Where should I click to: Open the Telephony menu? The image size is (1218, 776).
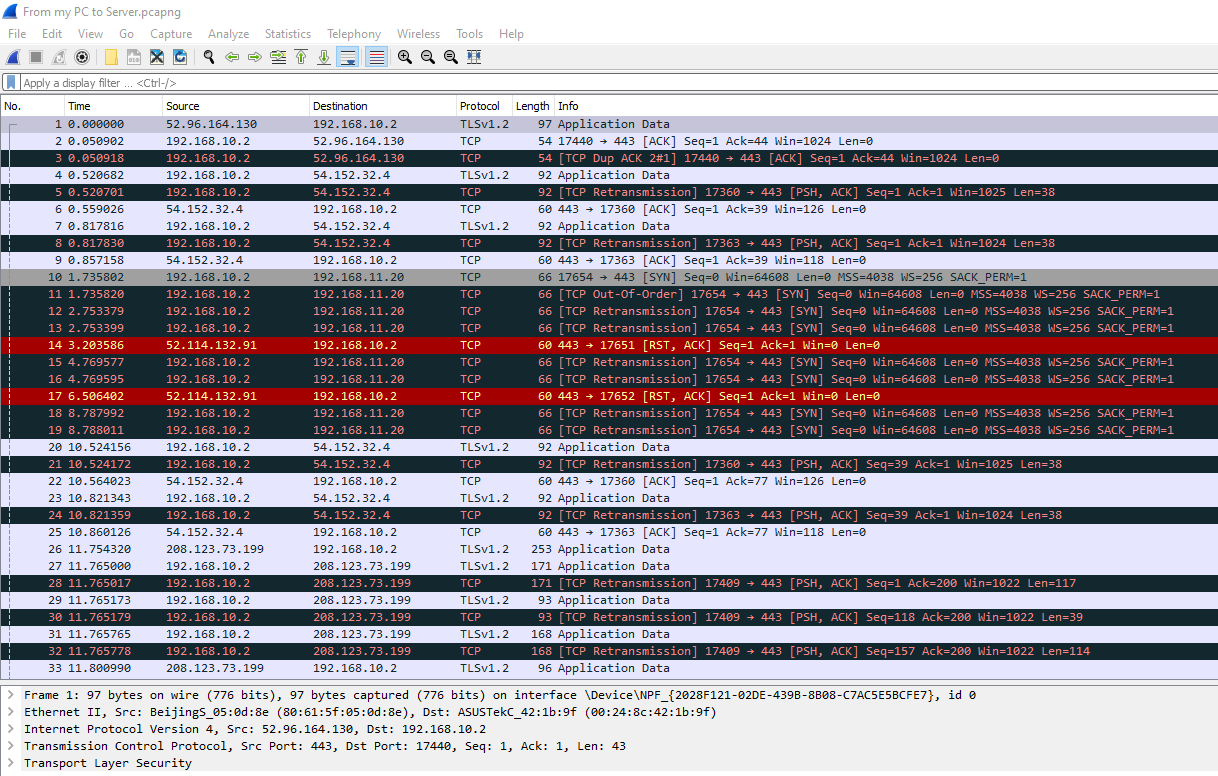tap(354, 34)
